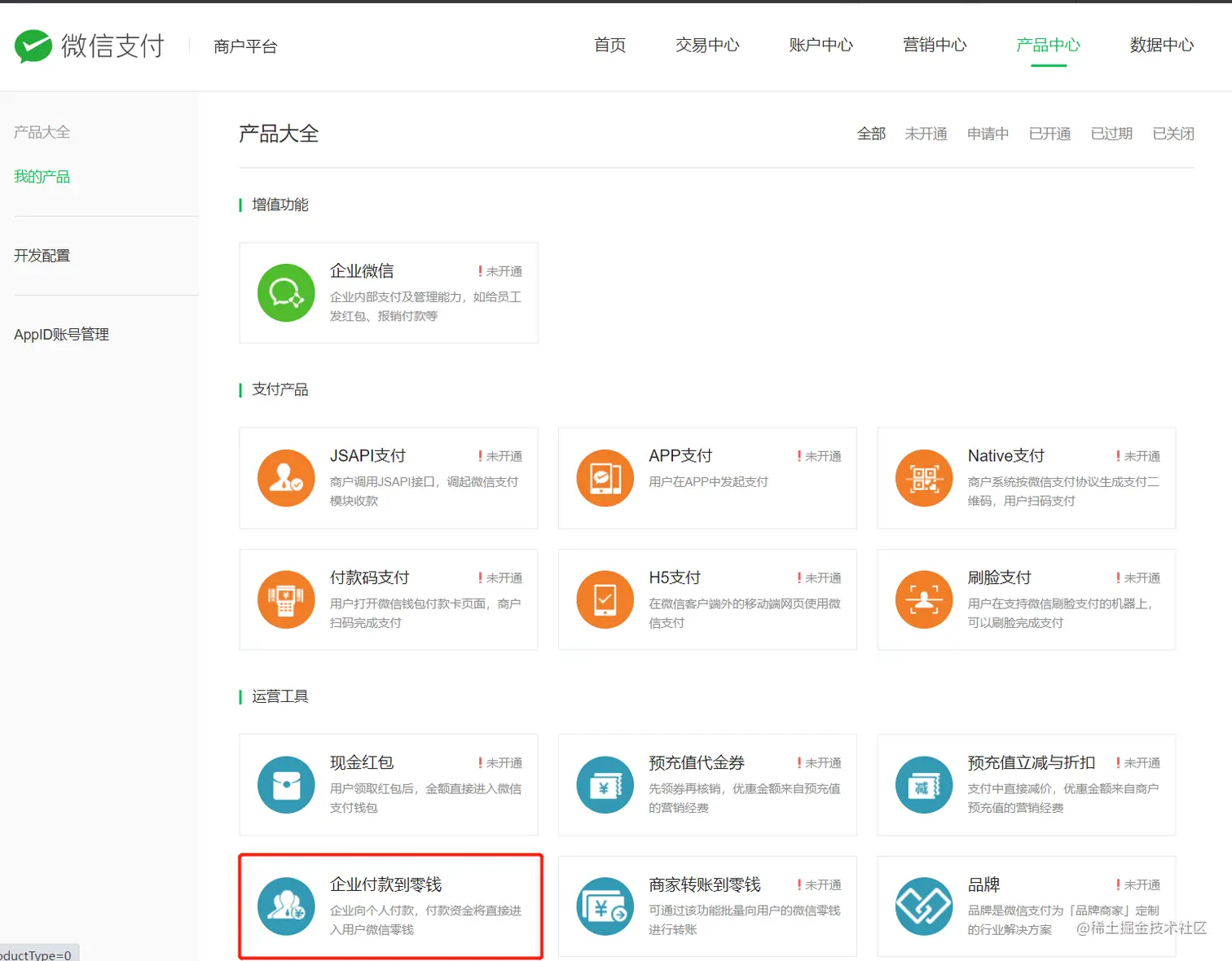Screen dimensions: 1232x961
Task: Open the 品牌 brand icon
Action: coord(924,906)
